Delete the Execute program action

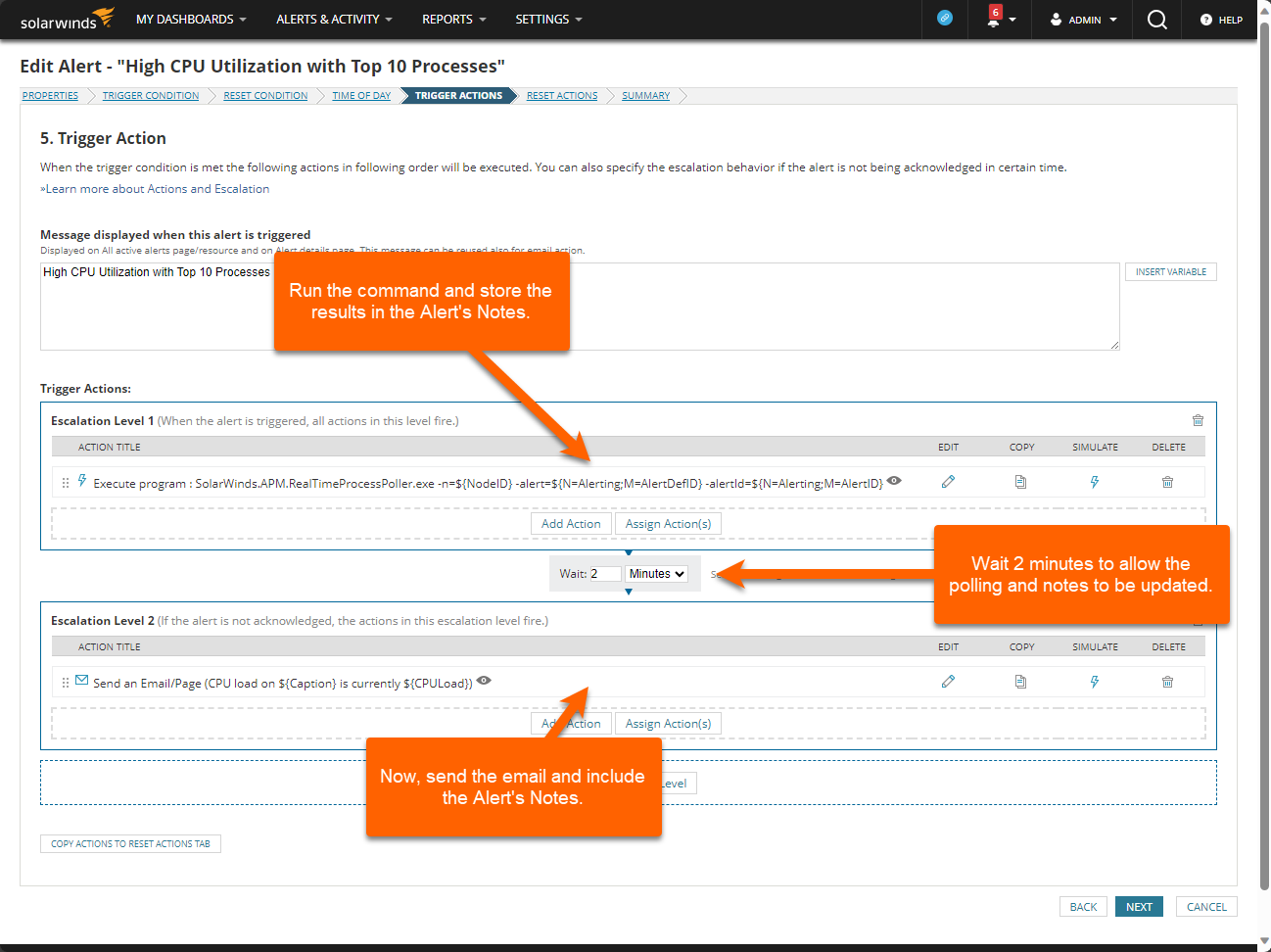[x=1167, y=482]
